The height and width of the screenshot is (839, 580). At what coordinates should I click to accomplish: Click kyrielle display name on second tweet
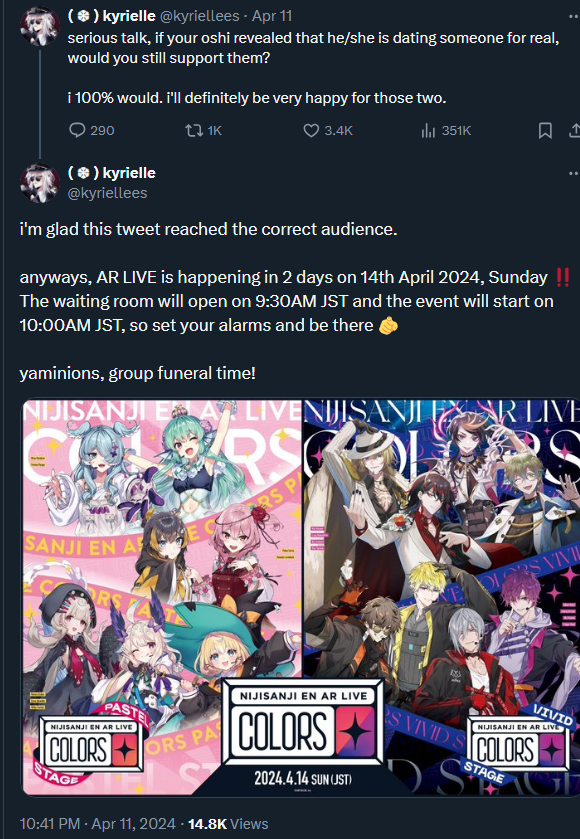point(111,173)
